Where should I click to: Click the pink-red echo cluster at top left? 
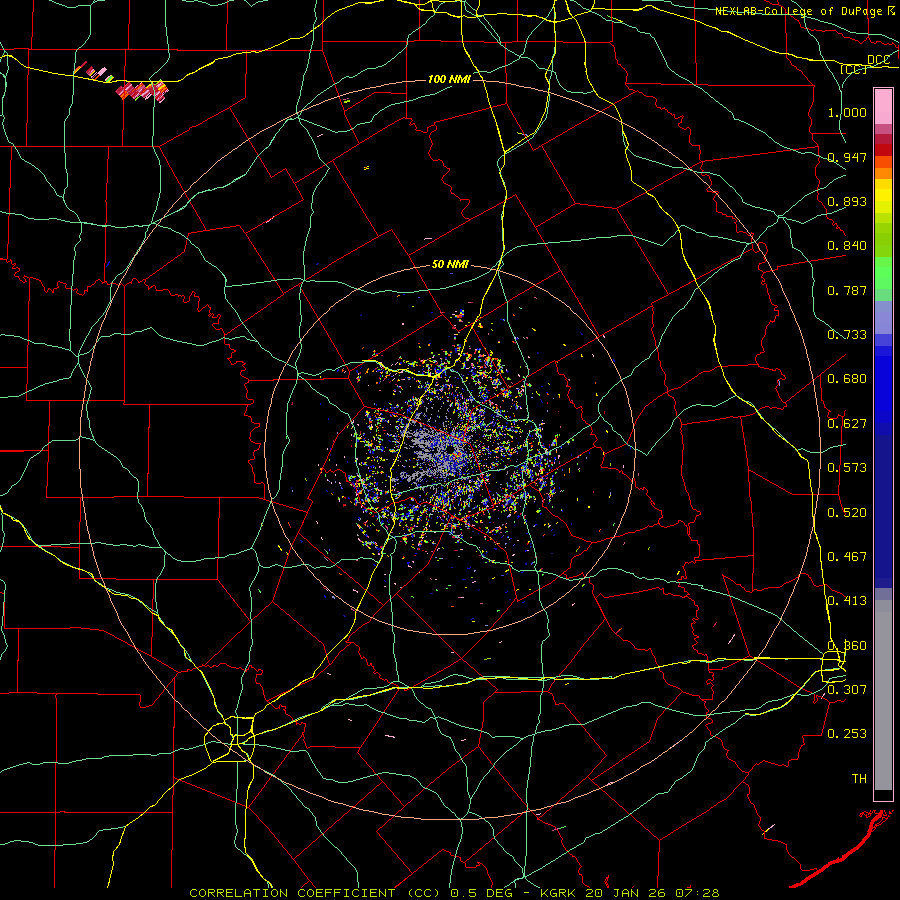[142, 91]
